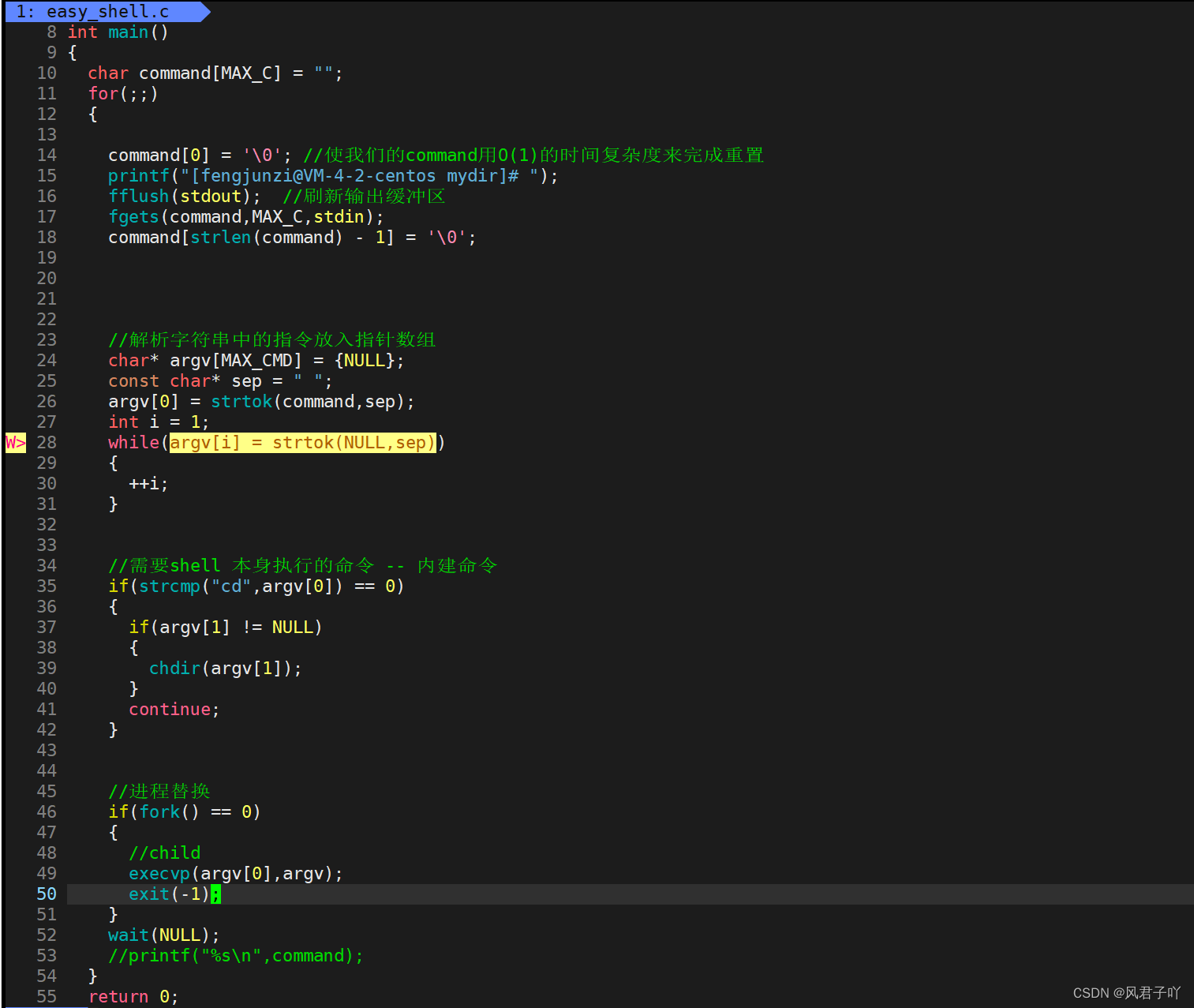Click the W> warning sign on line 28
This screenshot has height=1008, width=1194.
[x=16, y=442]
